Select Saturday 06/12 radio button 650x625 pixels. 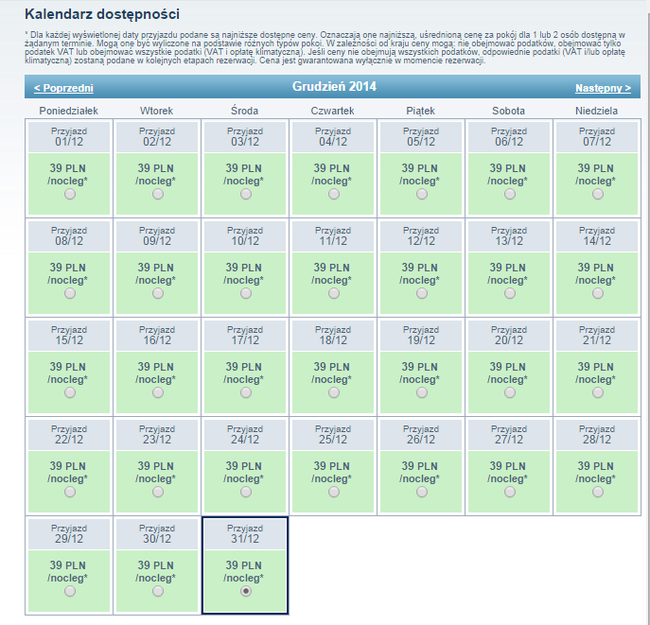[509, 194]
